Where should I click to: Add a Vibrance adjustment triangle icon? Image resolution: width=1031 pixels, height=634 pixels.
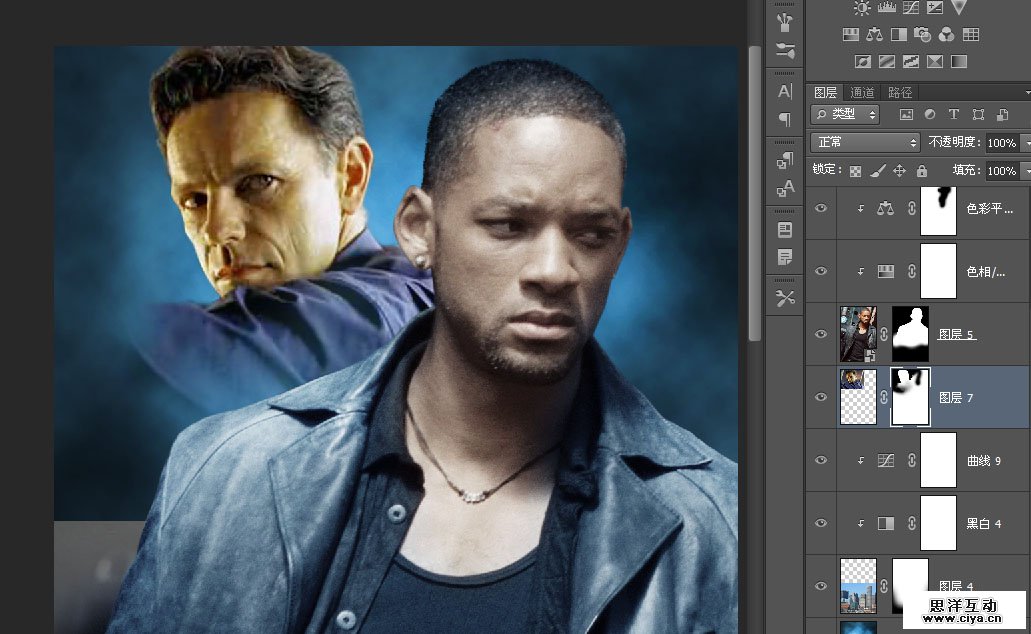[x=959, y=7]
